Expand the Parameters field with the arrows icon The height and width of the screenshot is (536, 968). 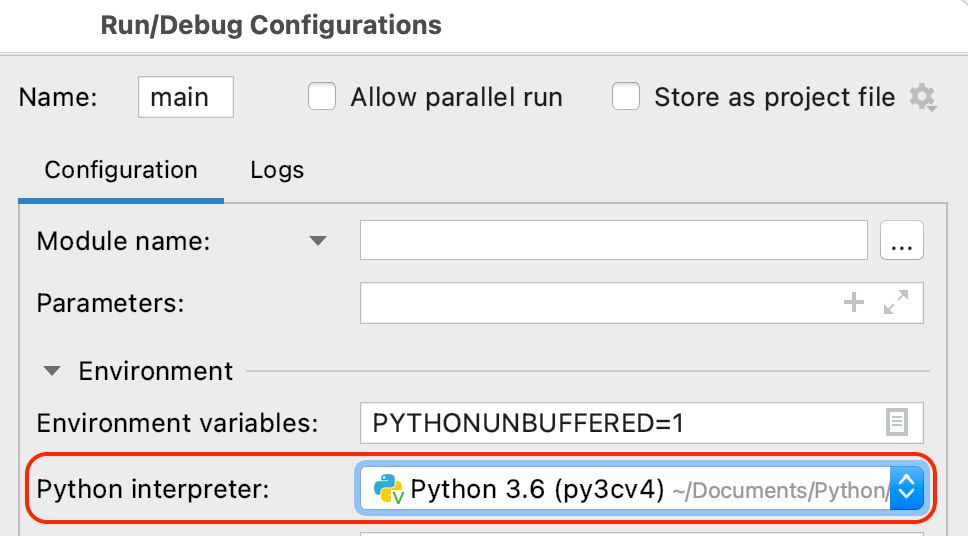[x=896, y=303]
